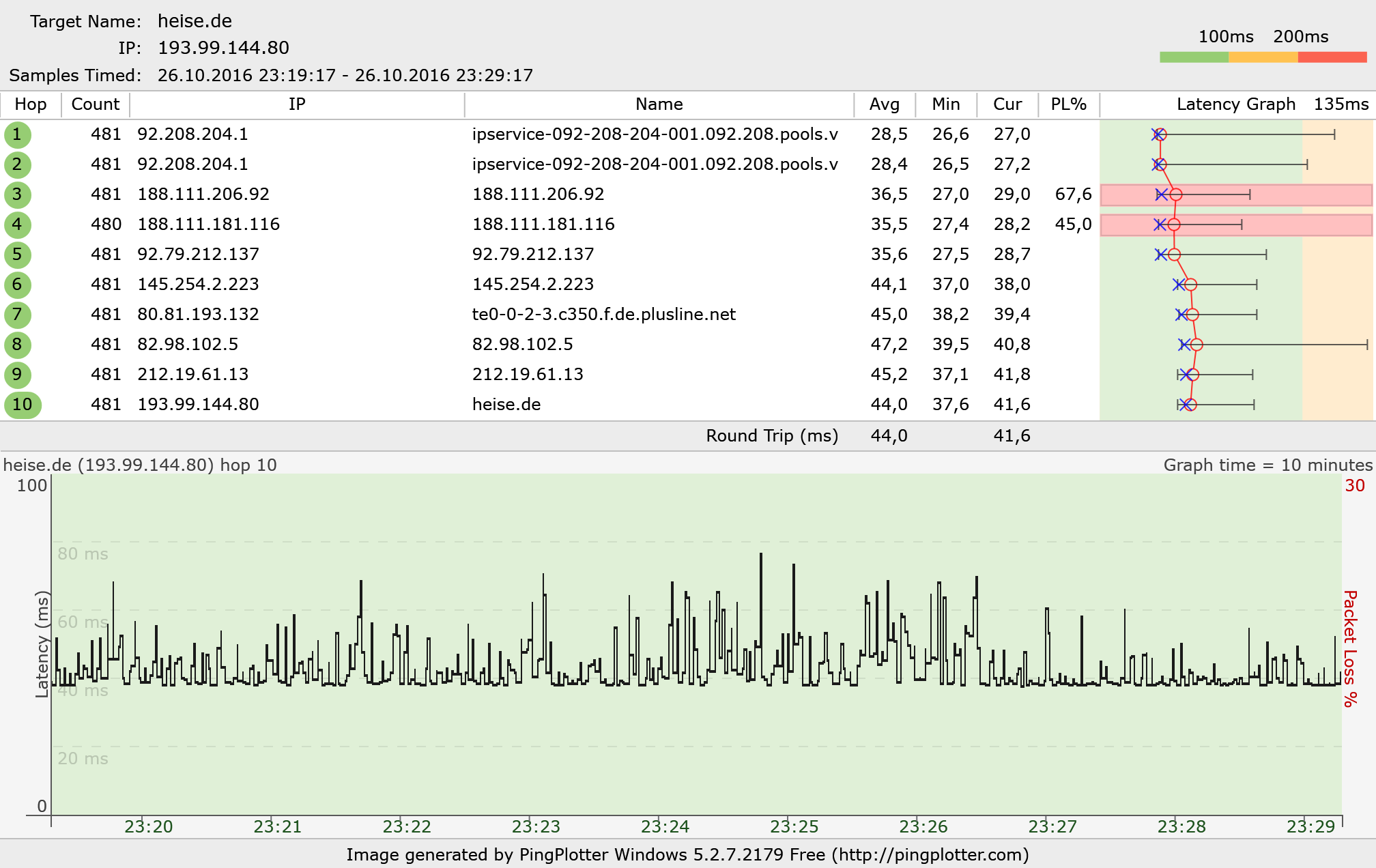The height and width of the screenshot is (868, 1376).
Task: Click the 23:25 time axis marker
Action: [x=794, y=826]
